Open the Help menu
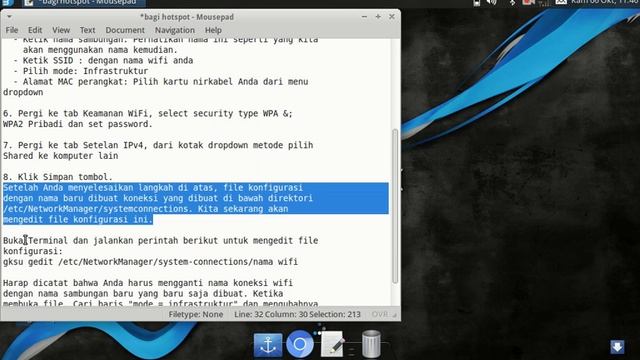This screenshot has width=640, height=360. coord(213,30)
